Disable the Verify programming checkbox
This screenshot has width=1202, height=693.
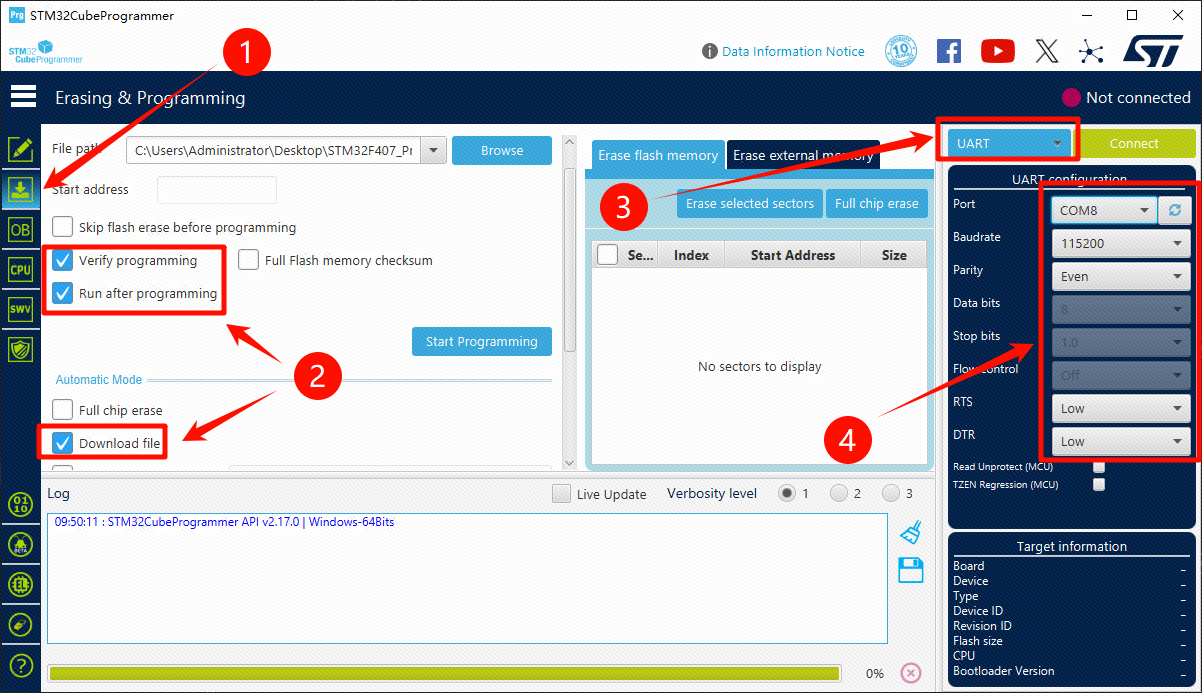click(x=63, y=260)
